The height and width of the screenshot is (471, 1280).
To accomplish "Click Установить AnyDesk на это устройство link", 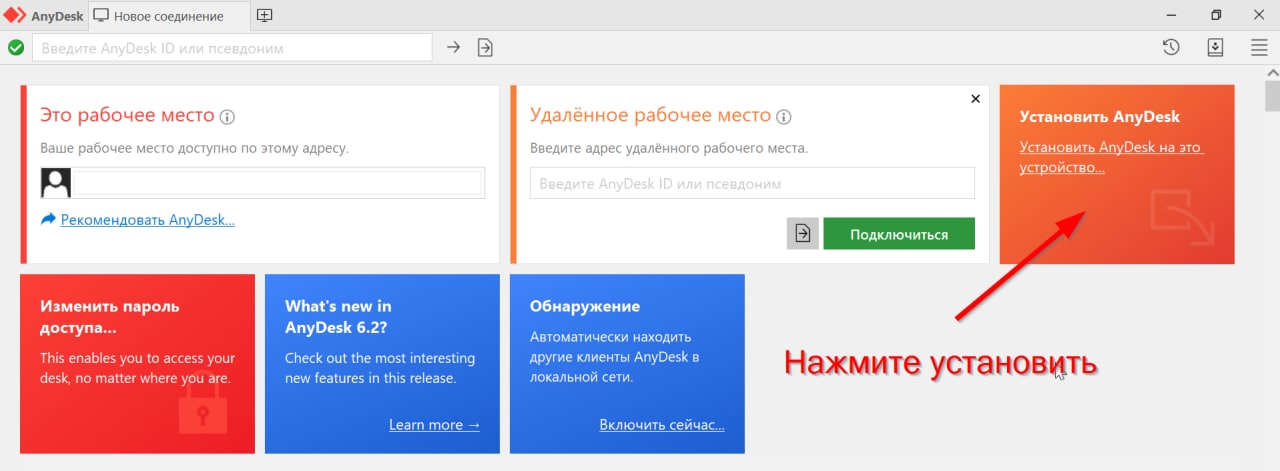I will click(x=1111, y=157).
